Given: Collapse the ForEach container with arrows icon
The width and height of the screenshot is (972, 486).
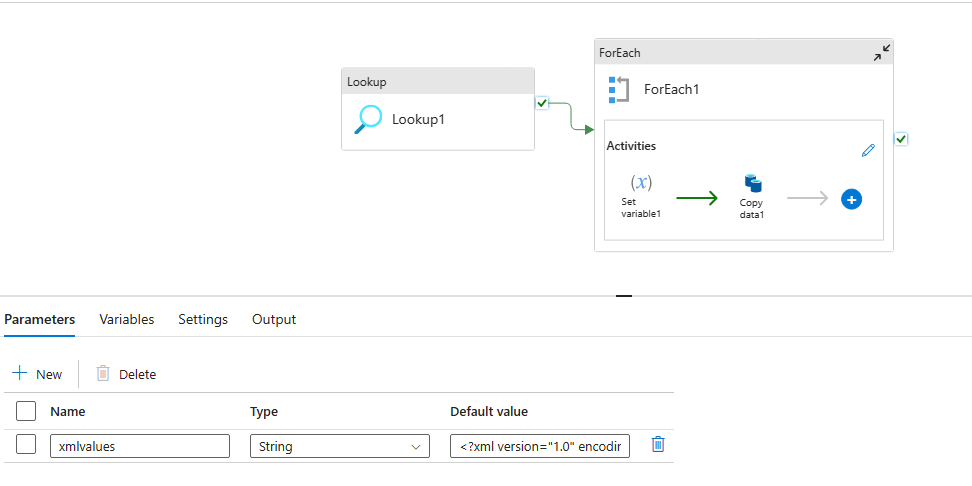Looking at the screenshot, I should [881, 52].
